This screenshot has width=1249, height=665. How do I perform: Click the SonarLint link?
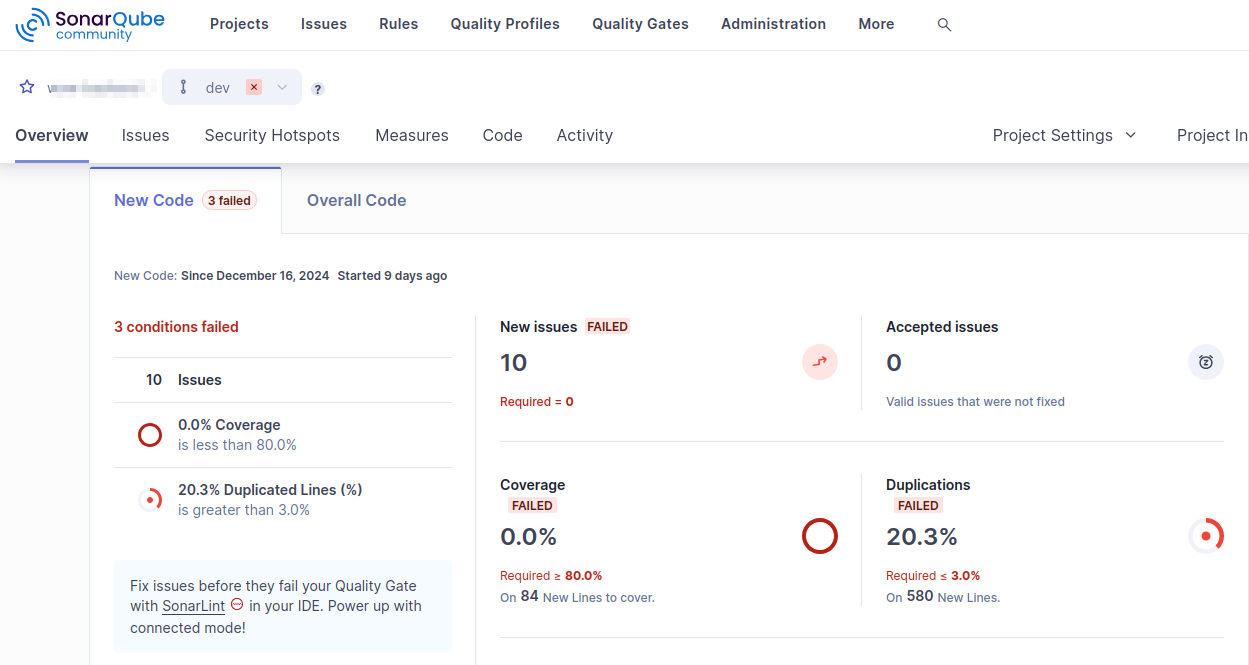click(x=192, y=605)
